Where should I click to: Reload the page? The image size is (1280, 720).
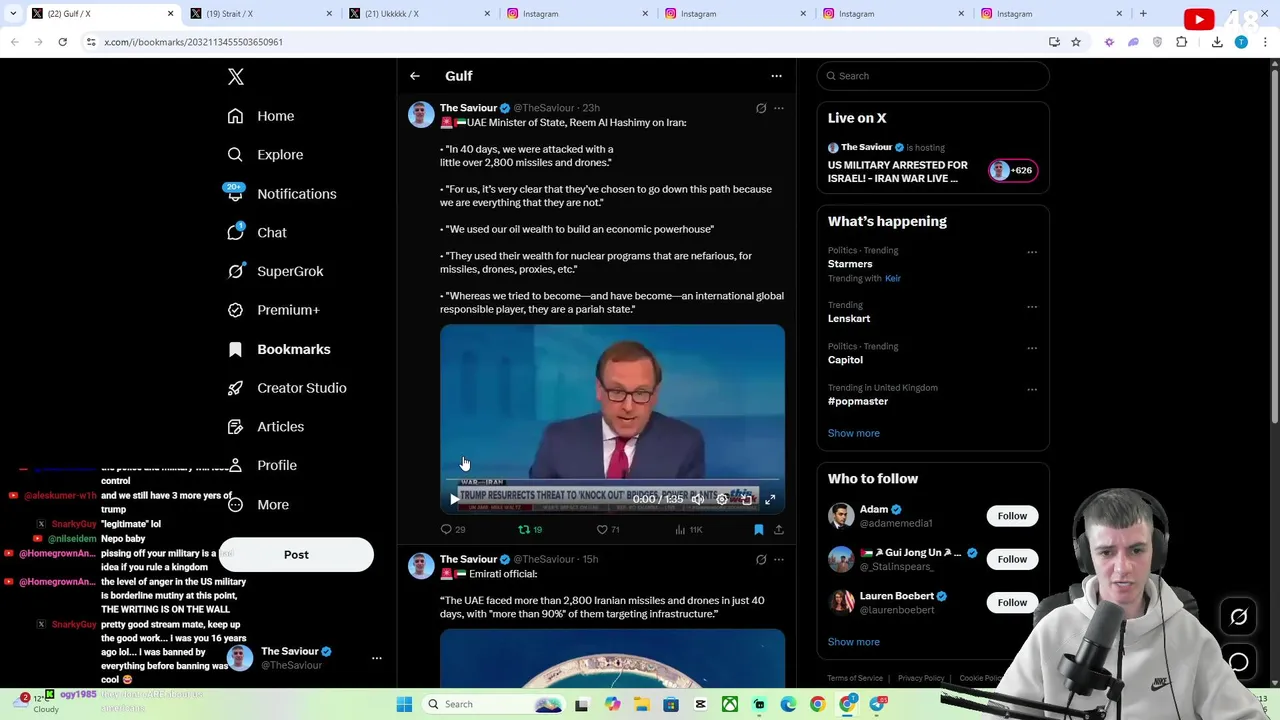[x=62, y=42]
